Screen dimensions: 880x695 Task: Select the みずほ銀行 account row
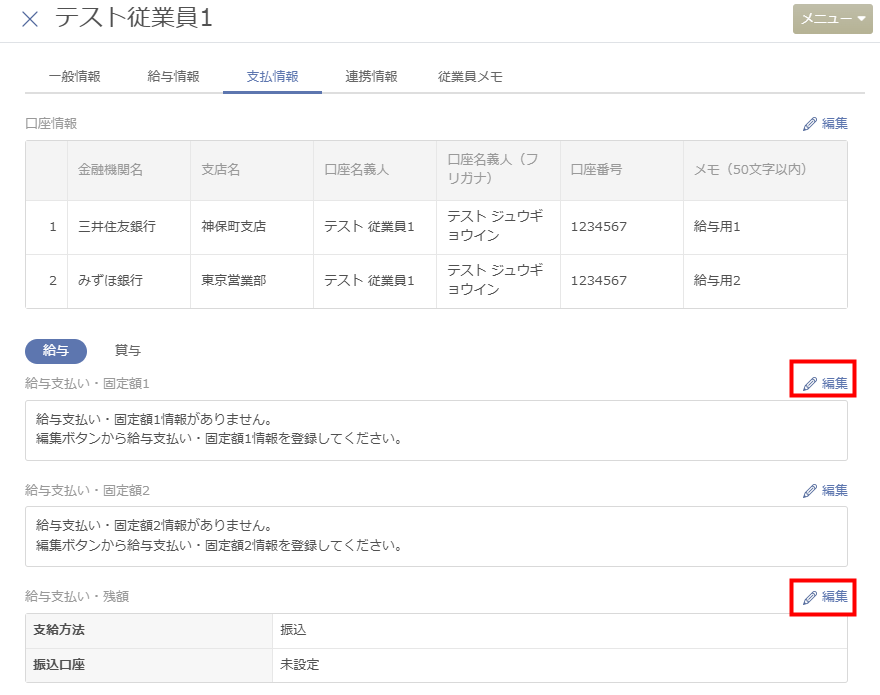point(110,281)
